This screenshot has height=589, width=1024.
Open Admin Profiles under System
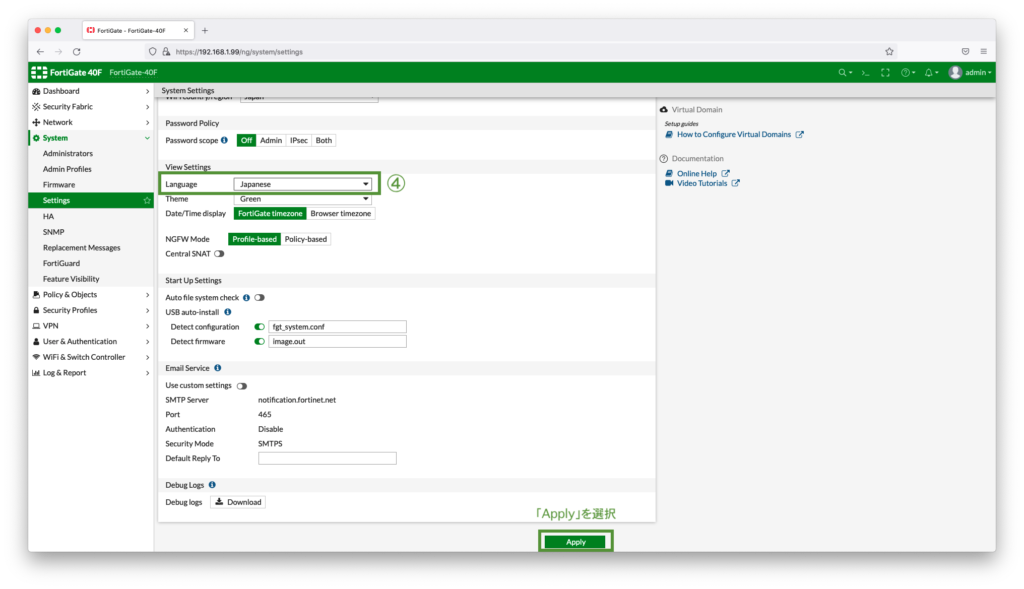[67, 169]
